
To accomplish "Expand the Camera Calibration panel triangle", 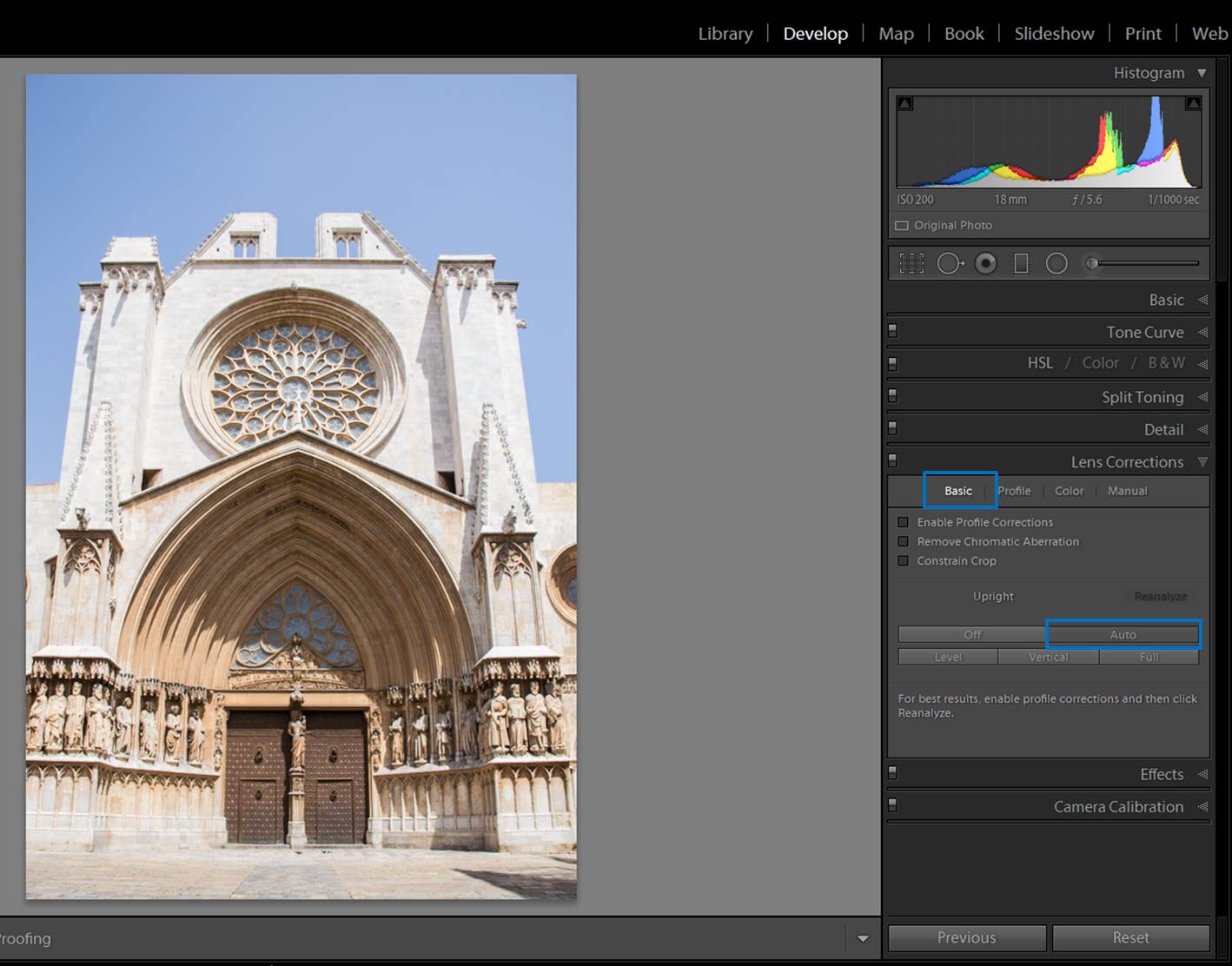I will coord(1202,807).
